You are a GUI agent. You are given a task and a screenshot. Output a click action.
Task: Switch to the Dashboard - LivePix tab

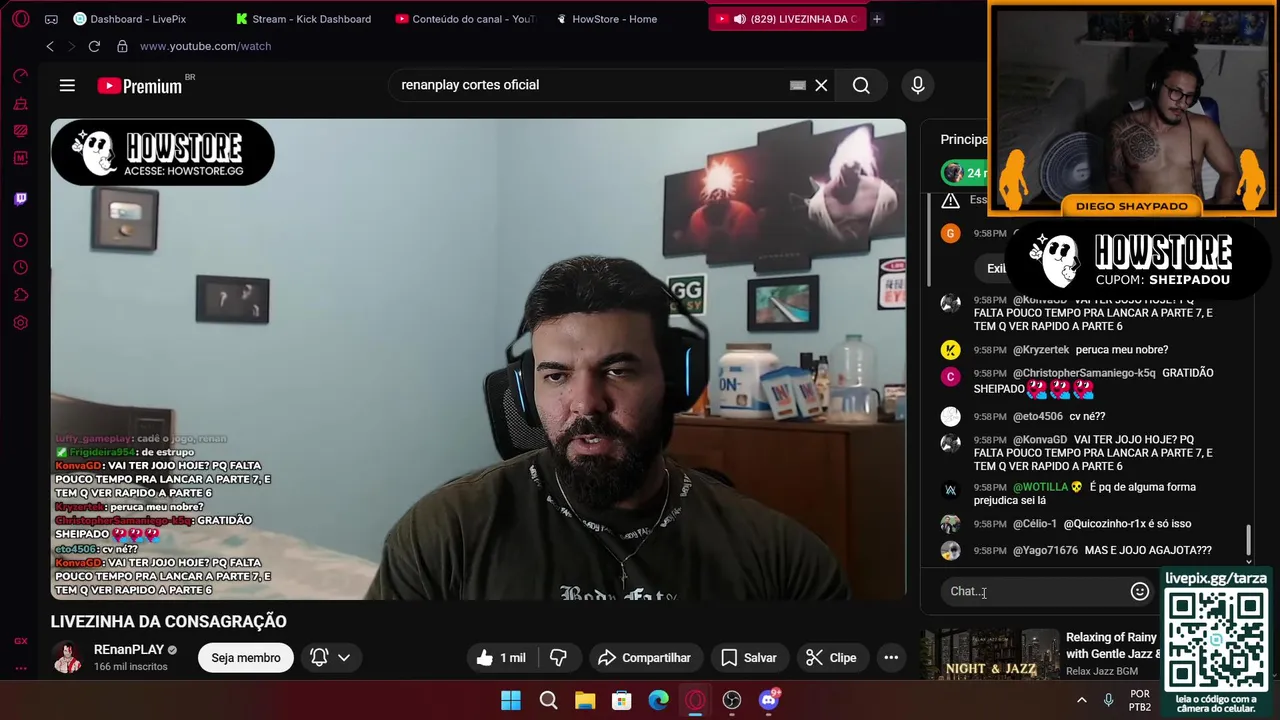128,19
